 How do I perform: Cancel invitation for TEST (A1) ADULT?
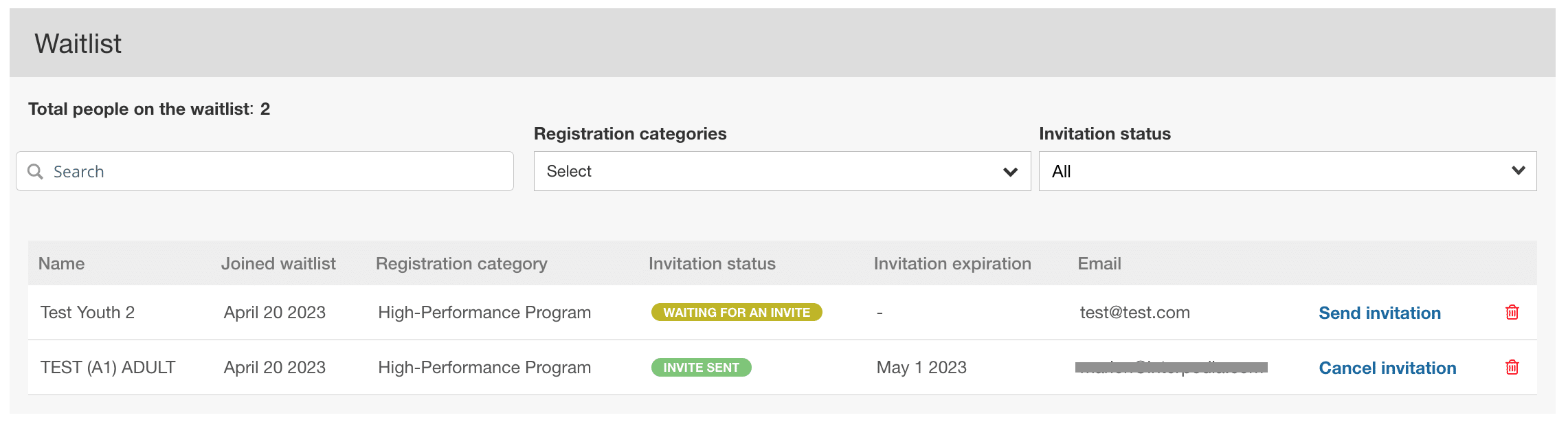point(1387,368)
